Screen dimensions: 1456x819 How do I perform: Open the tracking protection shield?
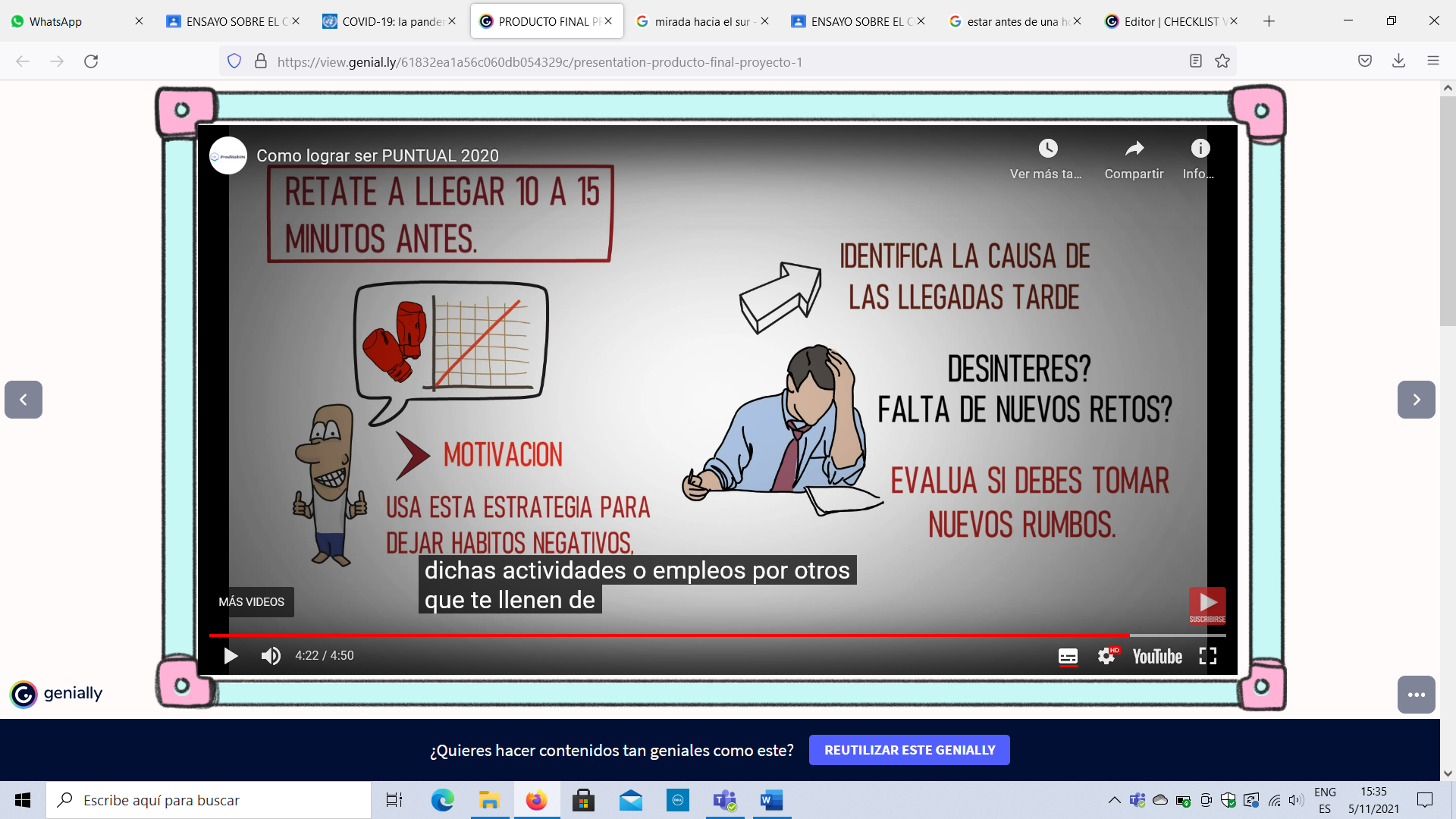234,61
